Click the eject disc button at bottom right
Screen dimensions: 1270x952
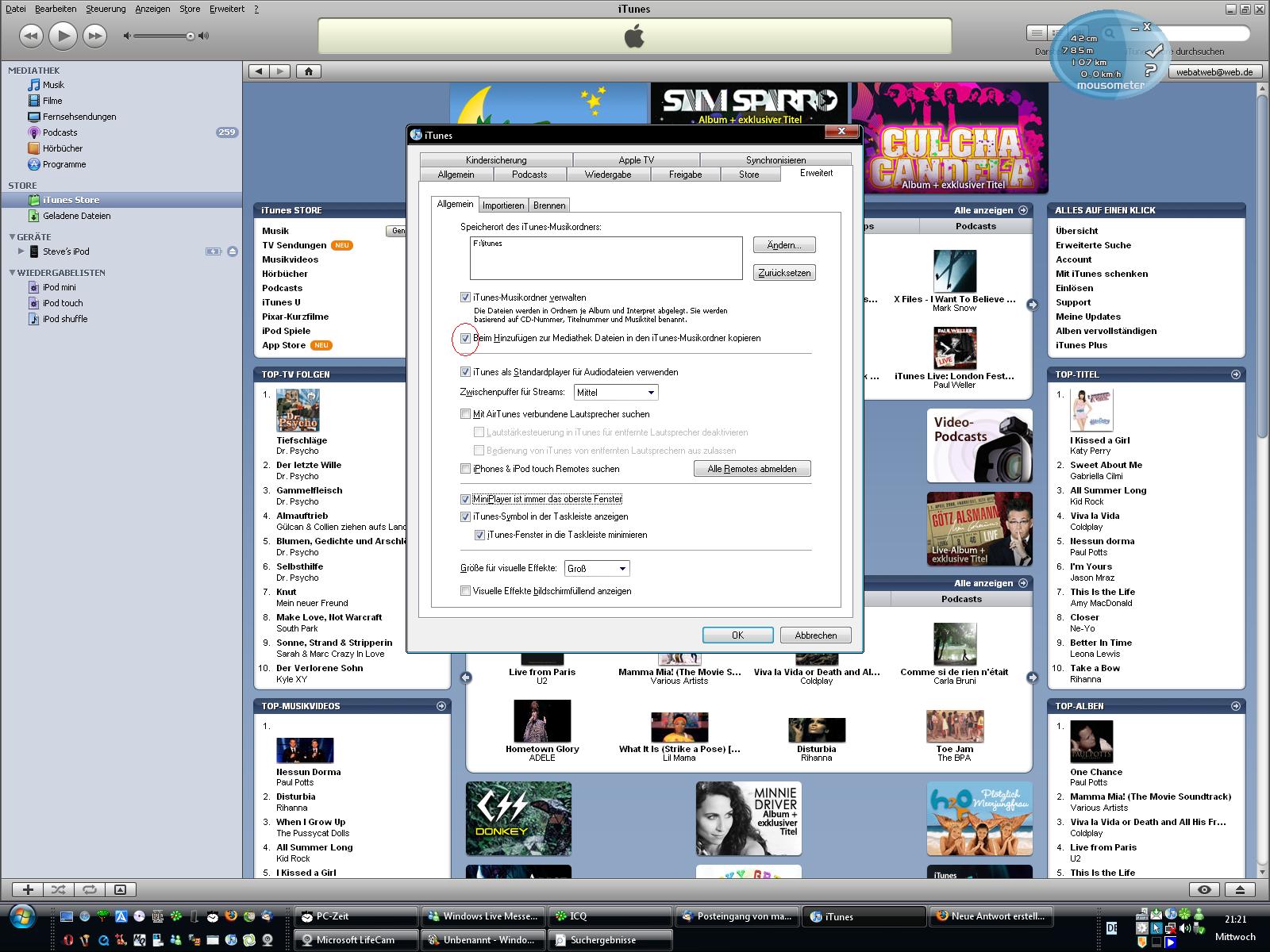point(1240,889)
